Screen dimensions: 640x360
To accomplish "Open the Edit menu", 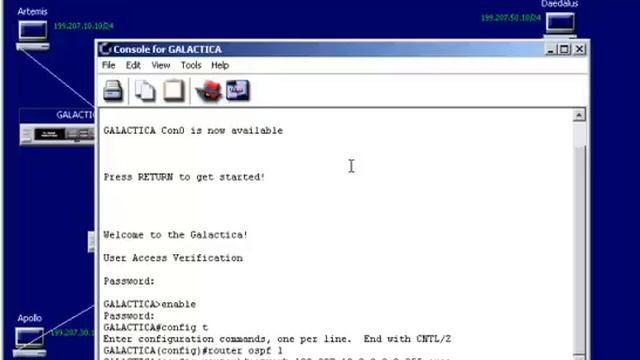I will tap(133, 65).
